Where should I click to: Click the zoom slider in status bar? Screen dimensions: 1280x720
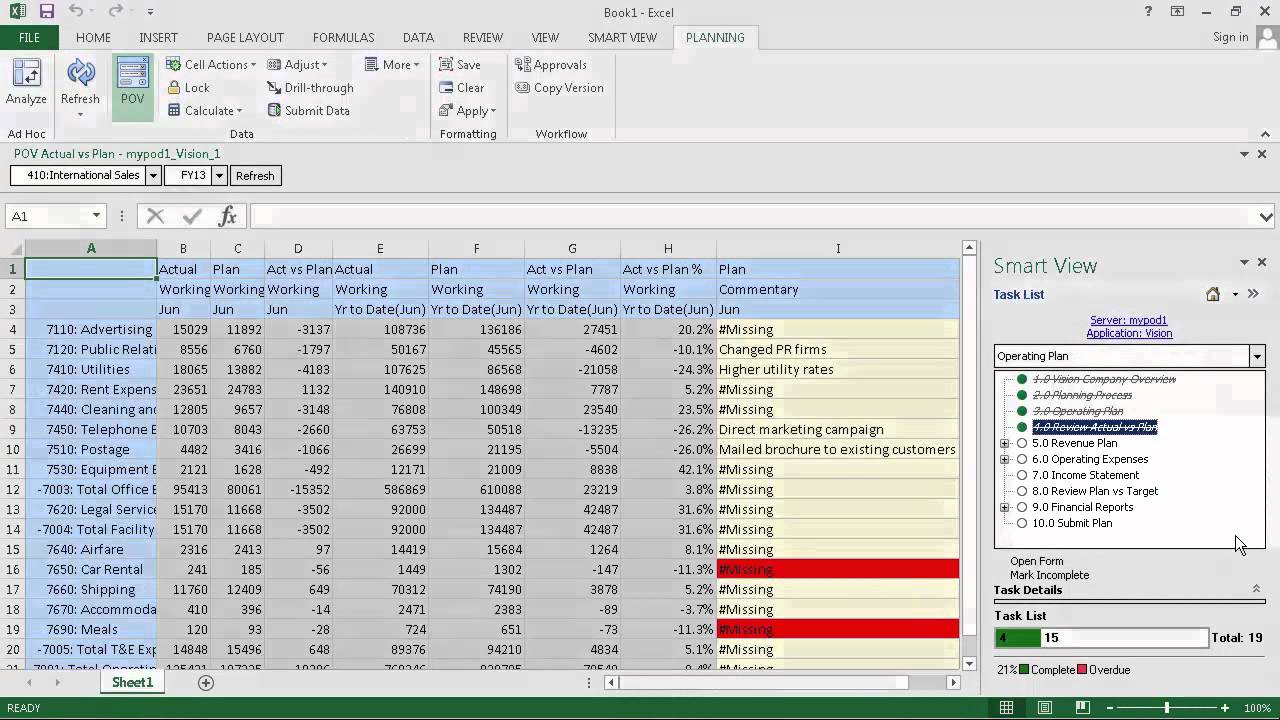[x=1166, y=708]
